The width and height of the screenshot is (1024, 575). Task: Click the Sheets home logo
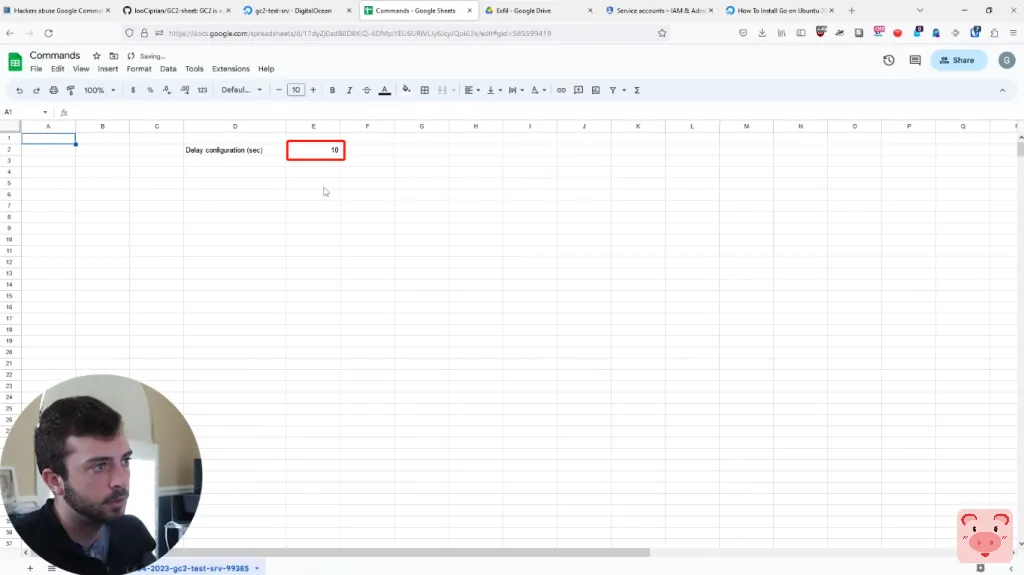(x=14, y=62)
